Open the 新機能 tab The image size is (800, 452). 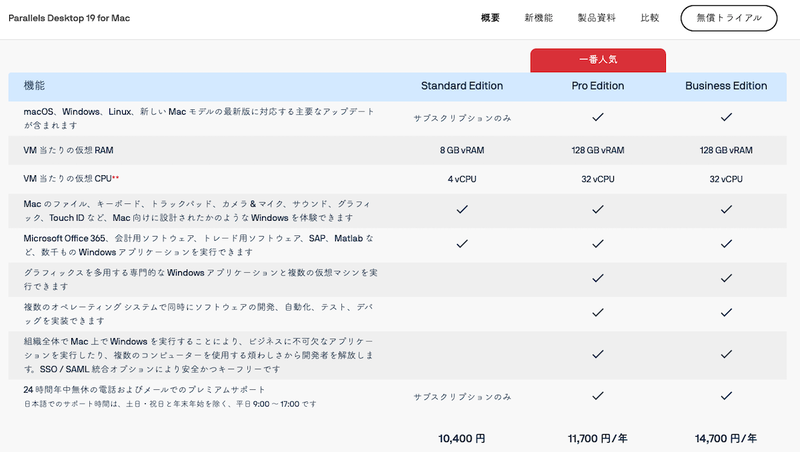(538, 18)
